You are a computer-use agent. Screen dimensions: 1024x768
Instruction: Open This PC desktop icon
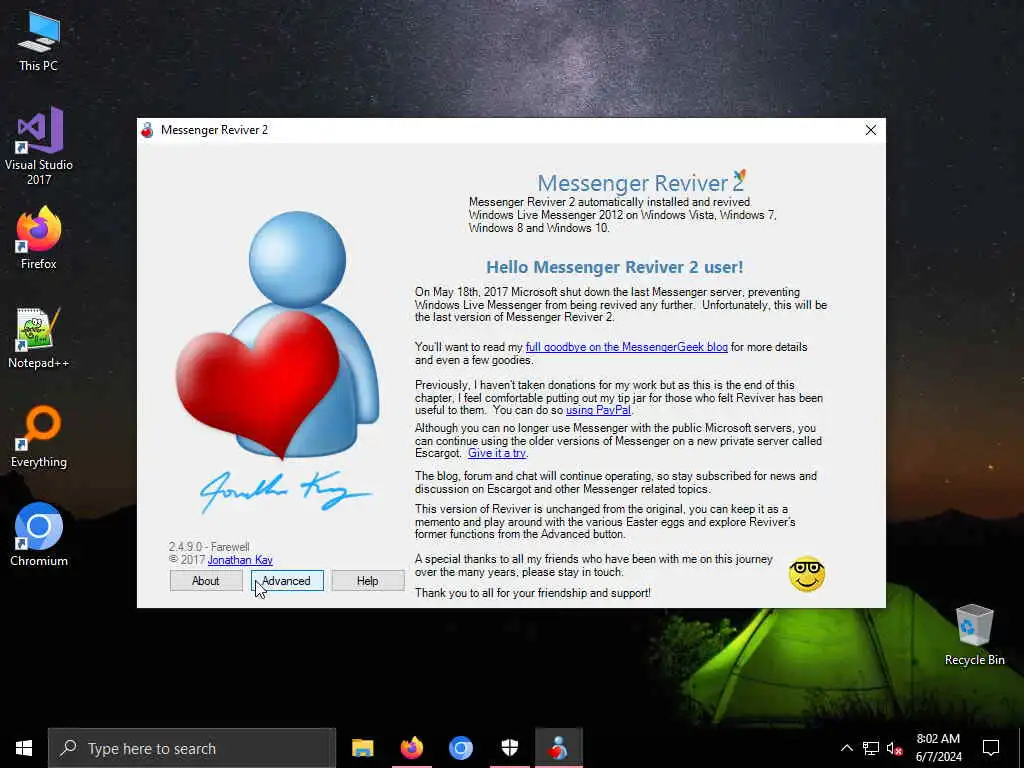click(x=39, y=41)
